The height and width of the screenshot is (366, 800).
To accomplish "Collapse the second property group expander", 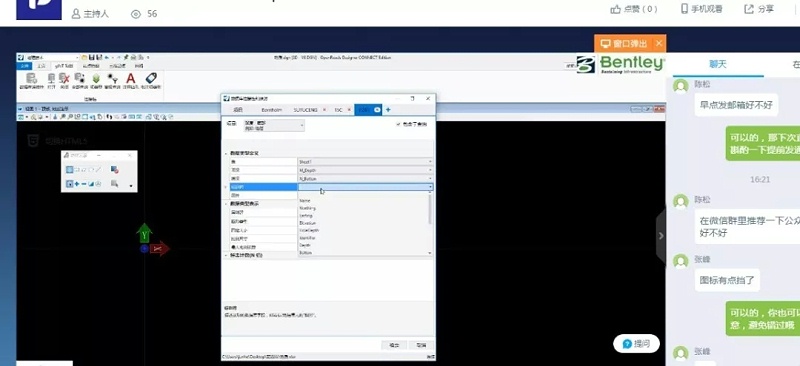I will tap(226, 204).
